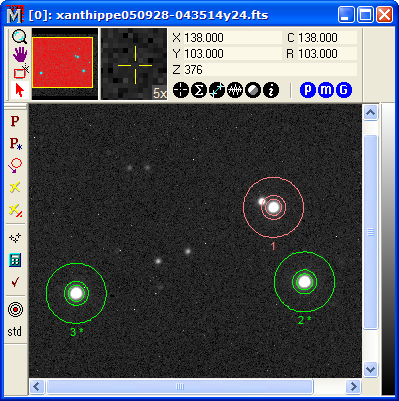399x401 pixels.
Task: Click the star in aperture marked 1
Action: [x=273, y=207]
